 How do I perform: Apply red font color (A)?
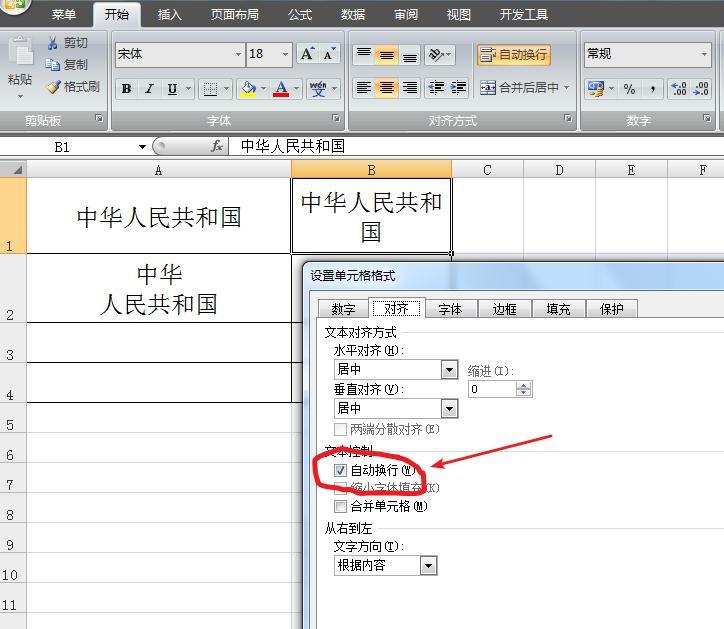pos(281,89)
